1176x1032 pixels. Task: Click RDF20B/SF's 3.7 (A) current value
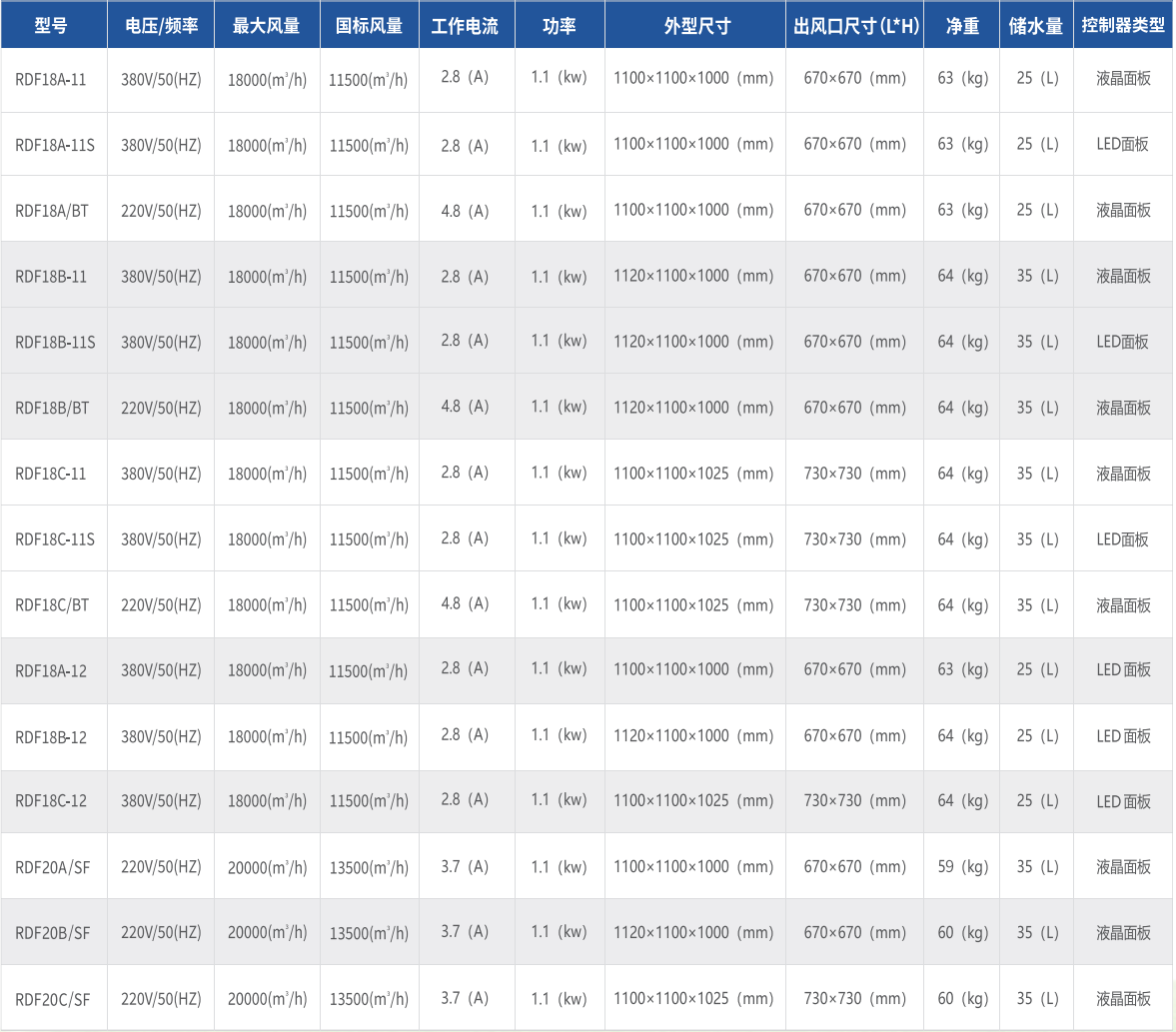click(465, 932)
